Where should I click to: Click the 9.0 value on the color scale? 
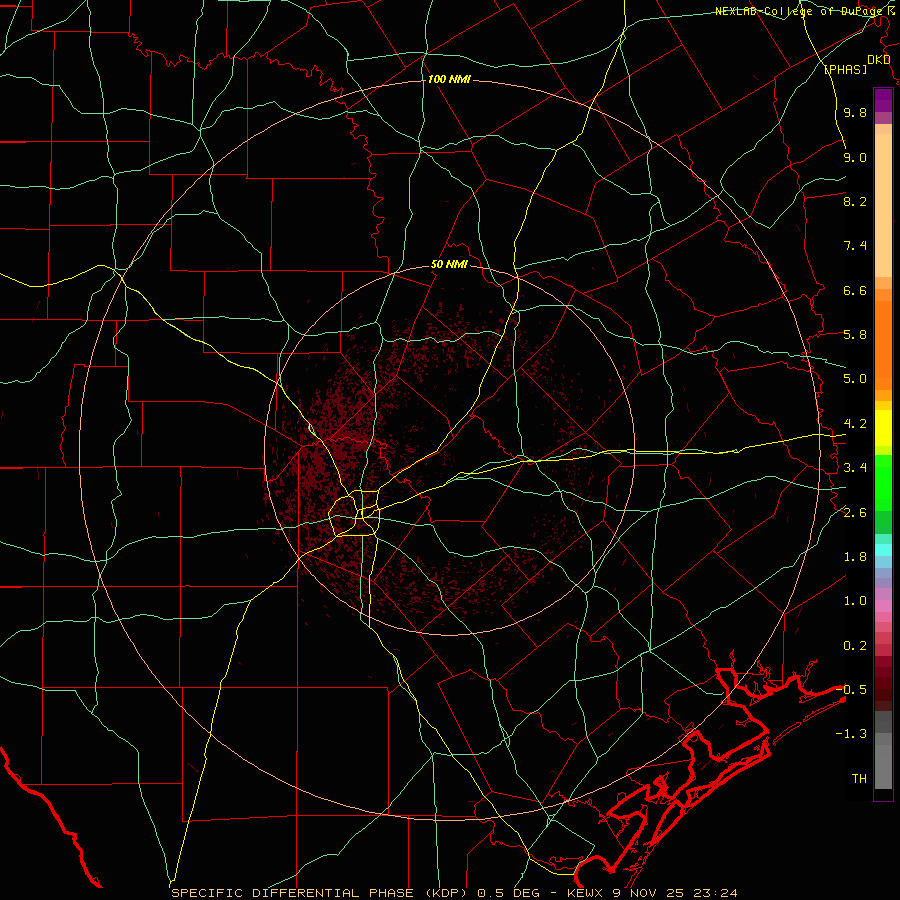point(855,157)
